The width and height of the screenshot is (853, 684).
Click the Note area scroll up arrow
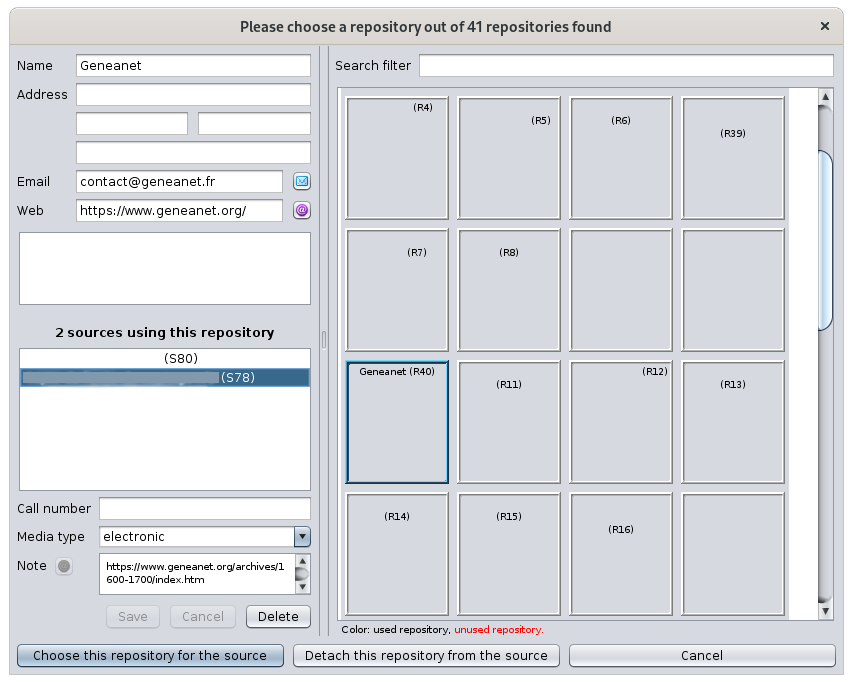(302, 560)
